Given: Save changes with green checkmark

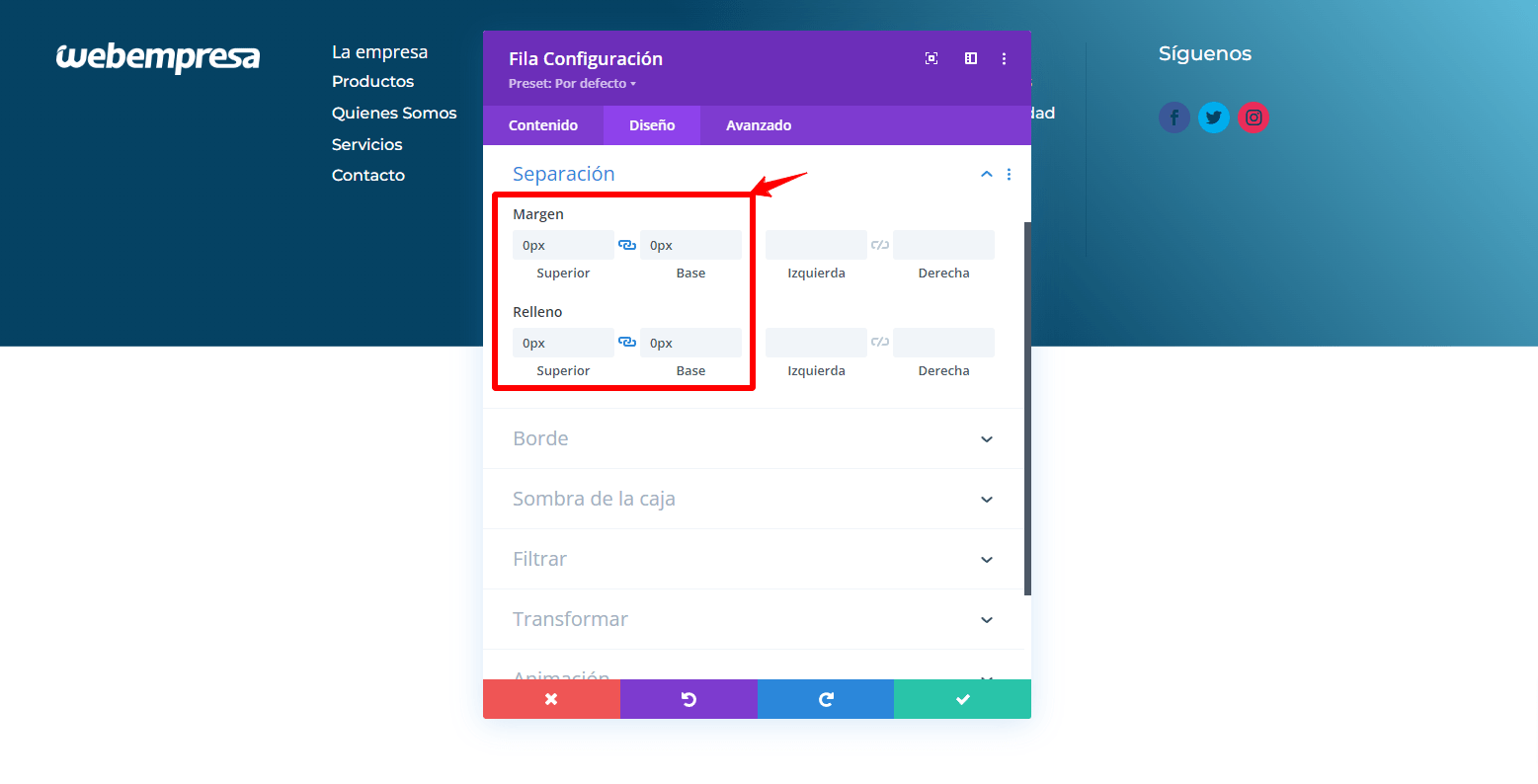Looking at the screenshot, I should coord(962,699).
